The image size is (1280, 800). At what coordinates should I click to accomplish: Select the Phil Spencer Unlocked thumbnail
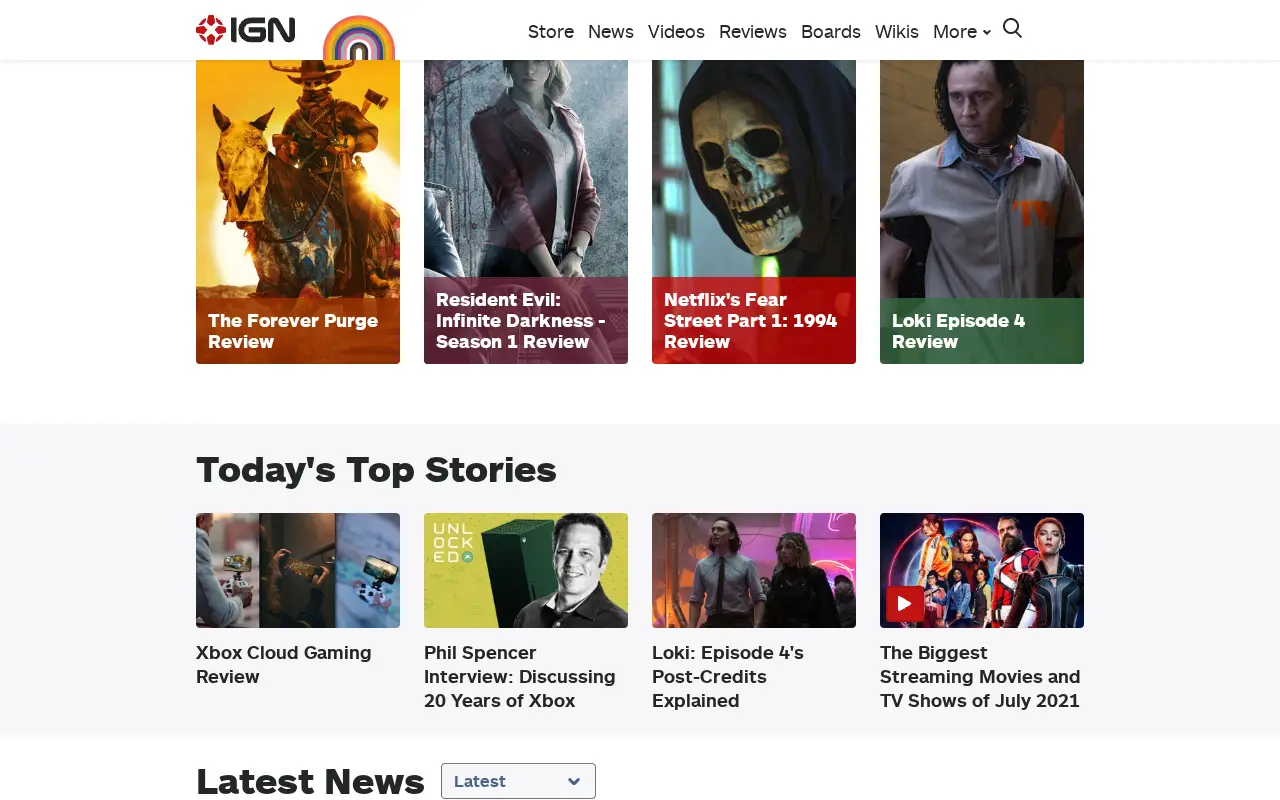click(526, 570)
